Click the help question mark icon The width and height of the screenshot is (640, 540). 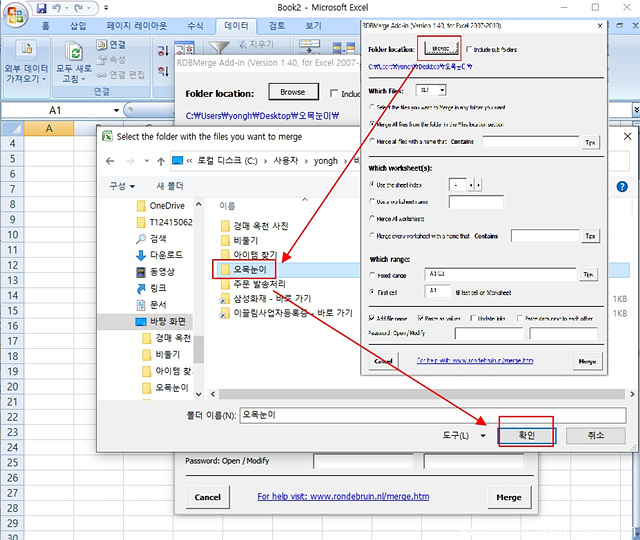tap(622, 187)
